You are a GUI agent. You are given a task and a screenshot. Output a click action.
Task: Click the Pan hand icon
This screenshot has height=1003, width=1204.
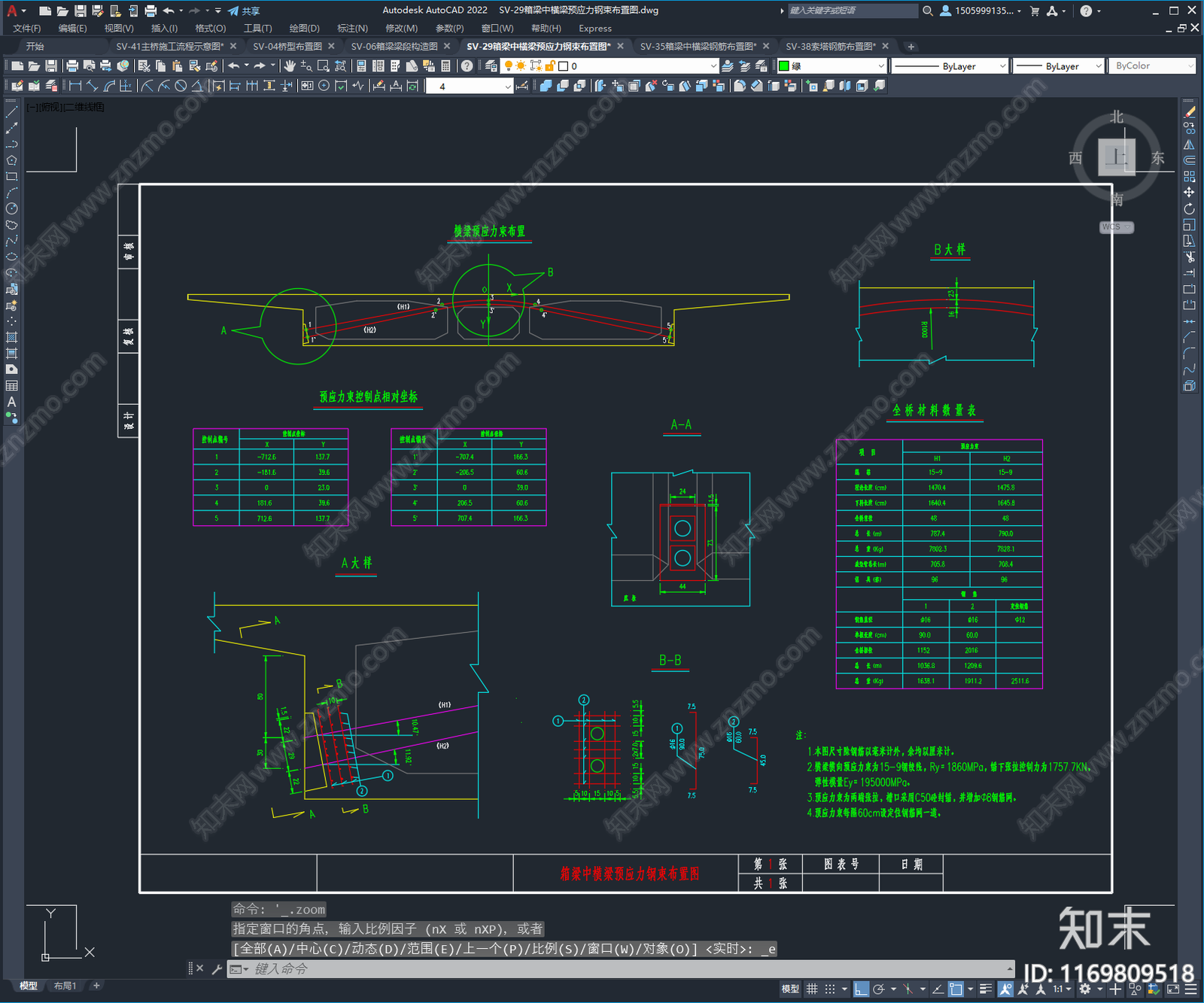[290, 66]
